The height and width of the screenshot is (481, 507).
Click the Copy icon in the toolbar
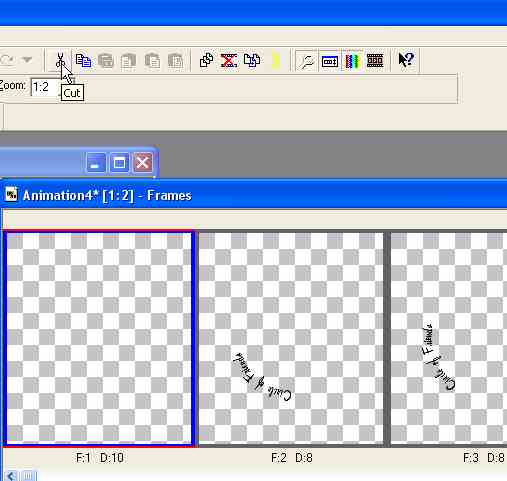coord(83,60)
